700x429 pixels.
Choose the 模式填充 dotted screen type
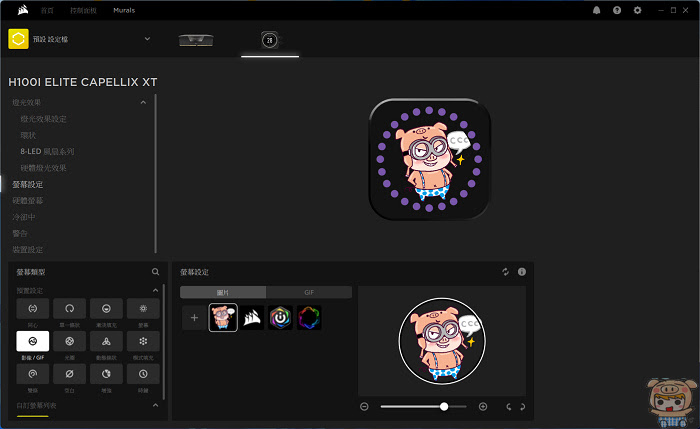[143, 341]
